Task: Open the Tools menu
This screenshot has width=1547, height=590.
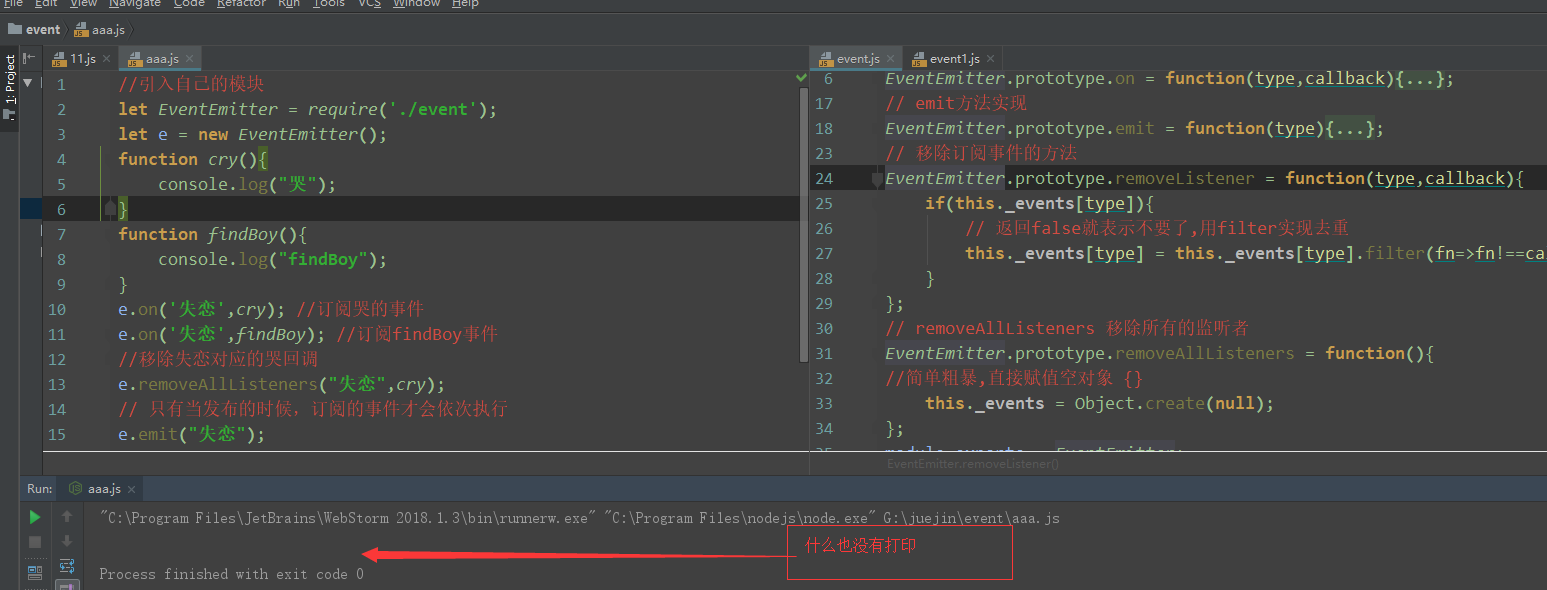Action: tap(328, 4)
